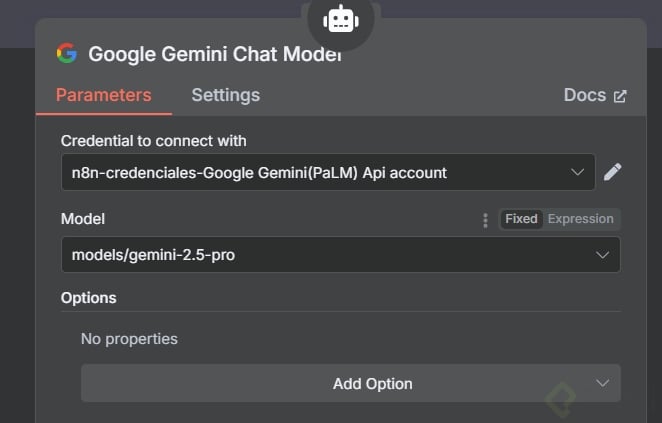Image resolution: width=662 pixels, height=423 pixels.
Task: Expand the credential dropdown chevron
Action: click(x=577, y=172)
